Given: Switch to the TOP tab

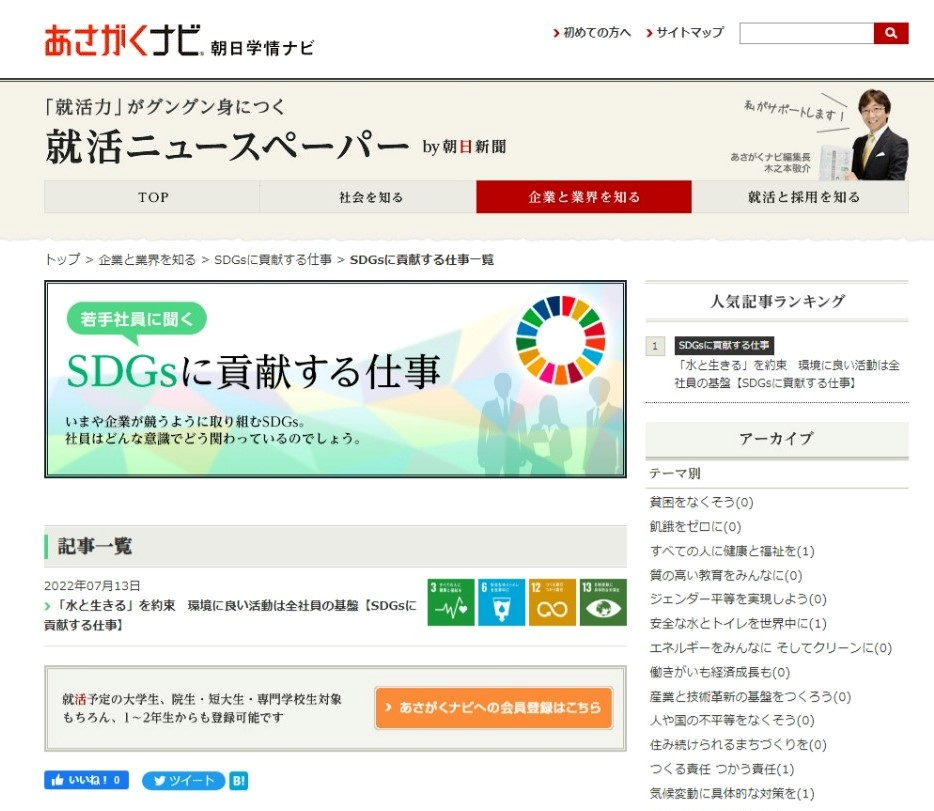Looking at the screenshot, I should pyautogui.click(x=152, y=197).
